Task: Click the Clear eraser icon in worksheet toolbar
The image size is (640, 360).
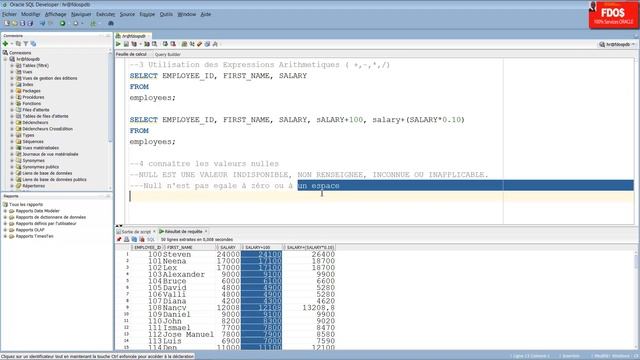Action: [x=200, y=44]
